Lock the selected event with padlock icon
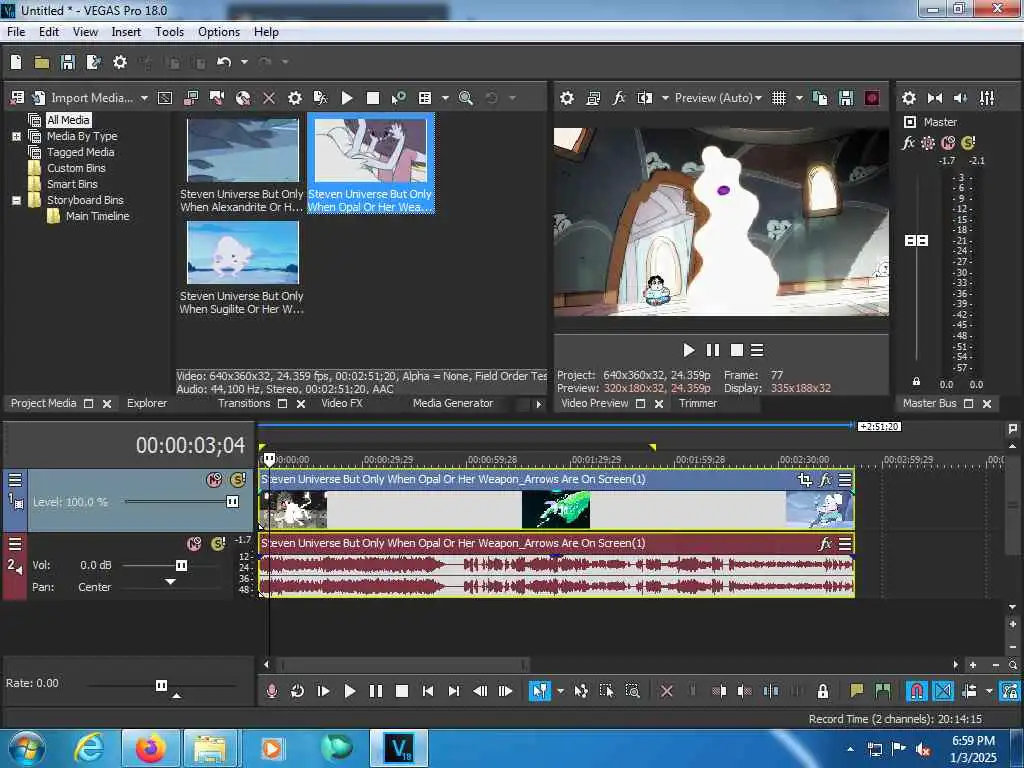Viewport: 1024px width, 768px height. point(823,691)
